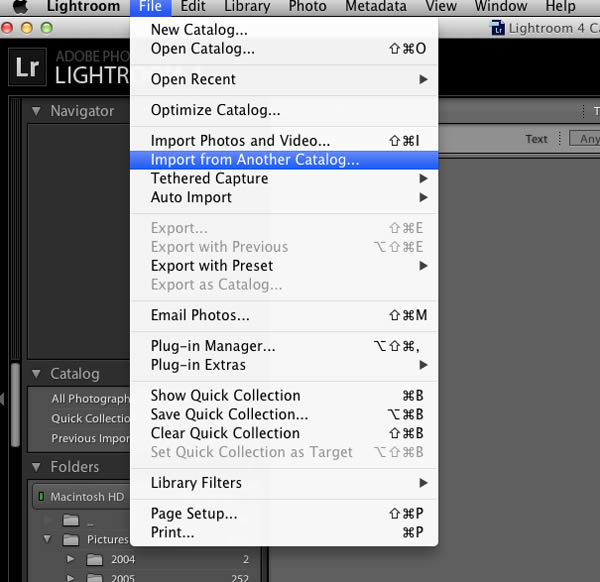Expand the 2004 folder
Viewport: 600px width, 582px height.
[70, 559]
